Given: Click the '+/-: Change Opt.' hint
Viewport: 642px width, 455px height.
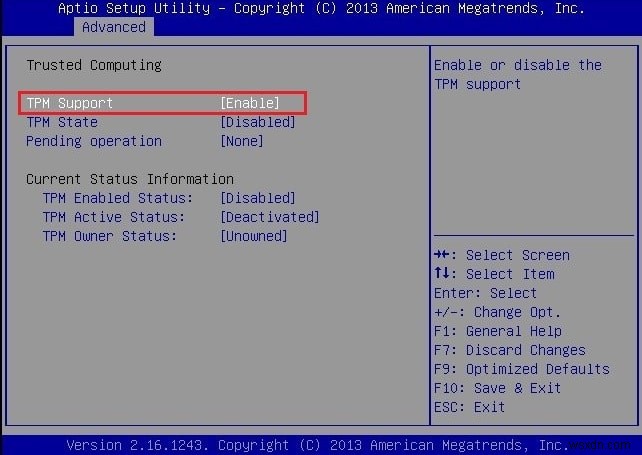Looking at the screenshot, I should (497, 312).
